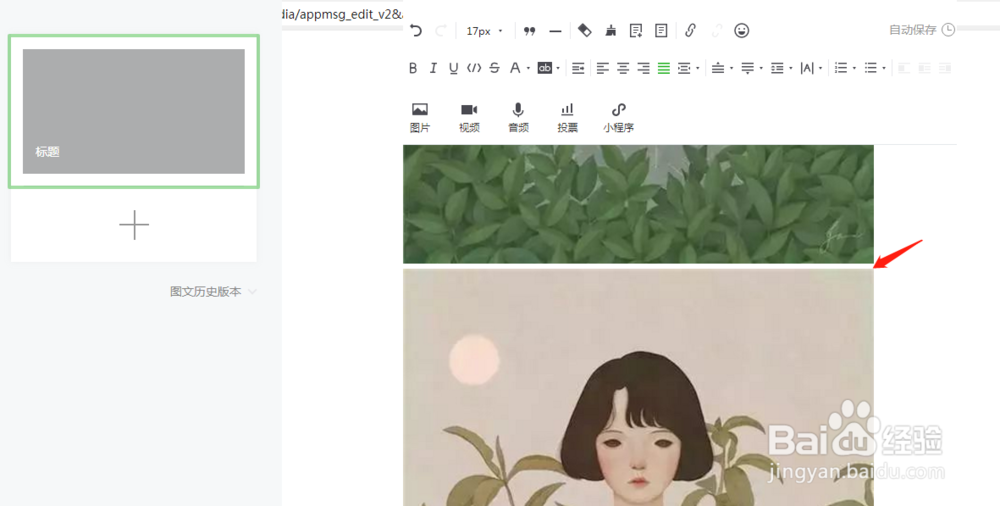The image size is (1000, 506).
Task: Expand 图文历史版本 history versions
Action: pyautogui.click(x=213, y=292)
